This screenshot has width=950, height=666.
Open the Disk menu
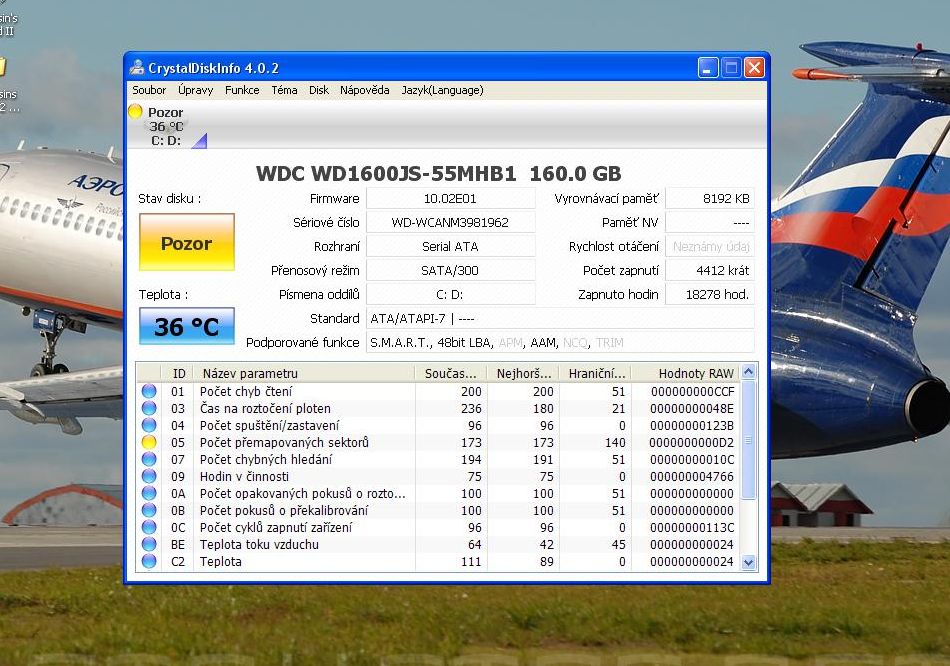coord(319,90)
